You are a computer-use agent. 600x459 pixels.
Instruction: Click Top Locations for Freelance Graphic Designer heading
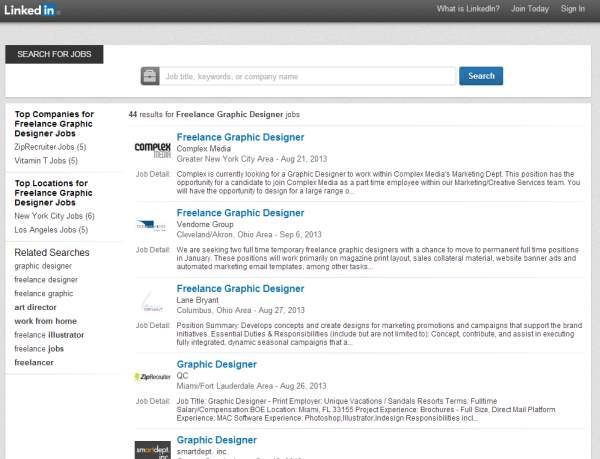(53, 193)
